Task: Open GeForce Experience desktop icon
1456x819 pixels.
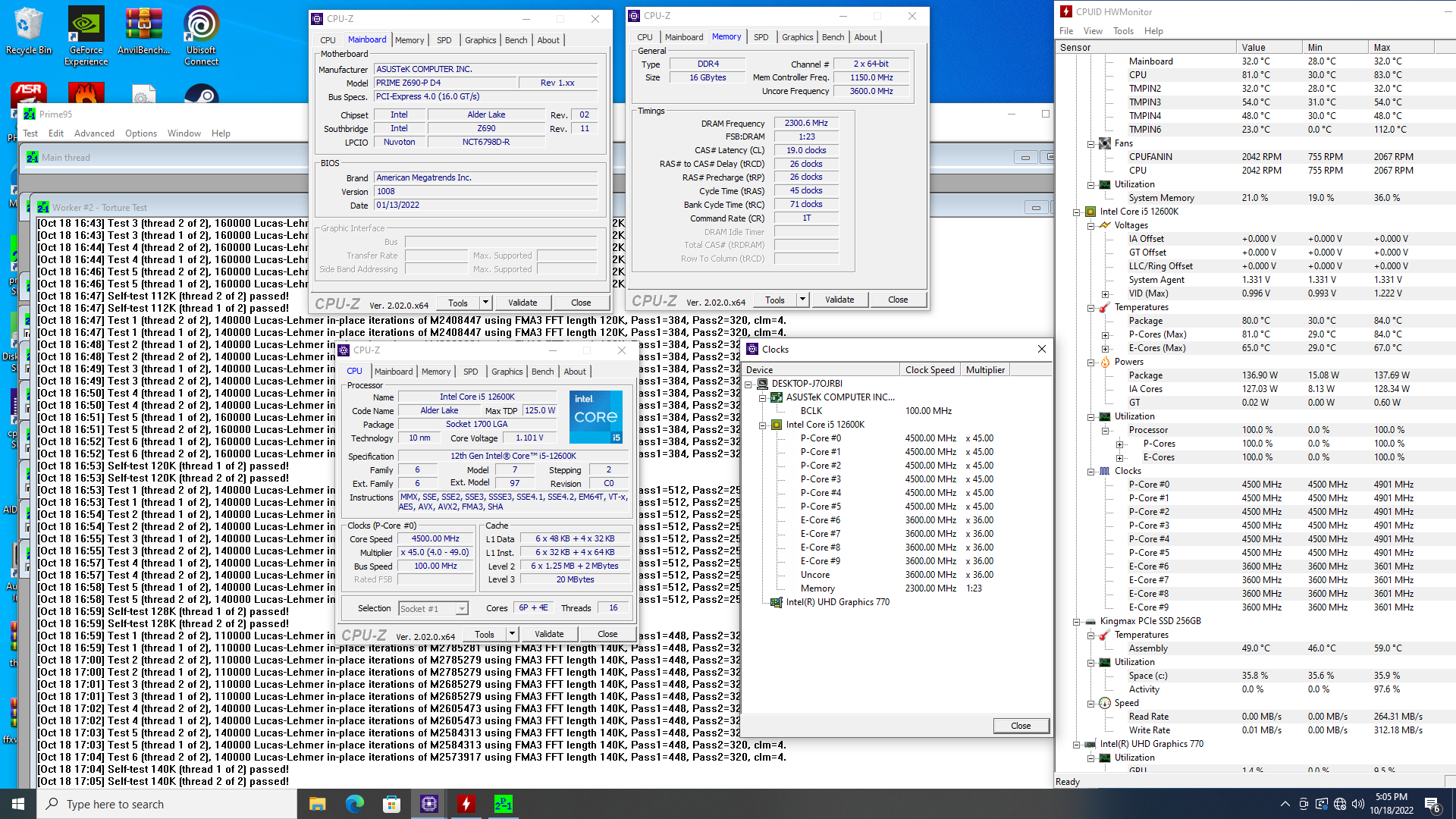Action: 86,36
